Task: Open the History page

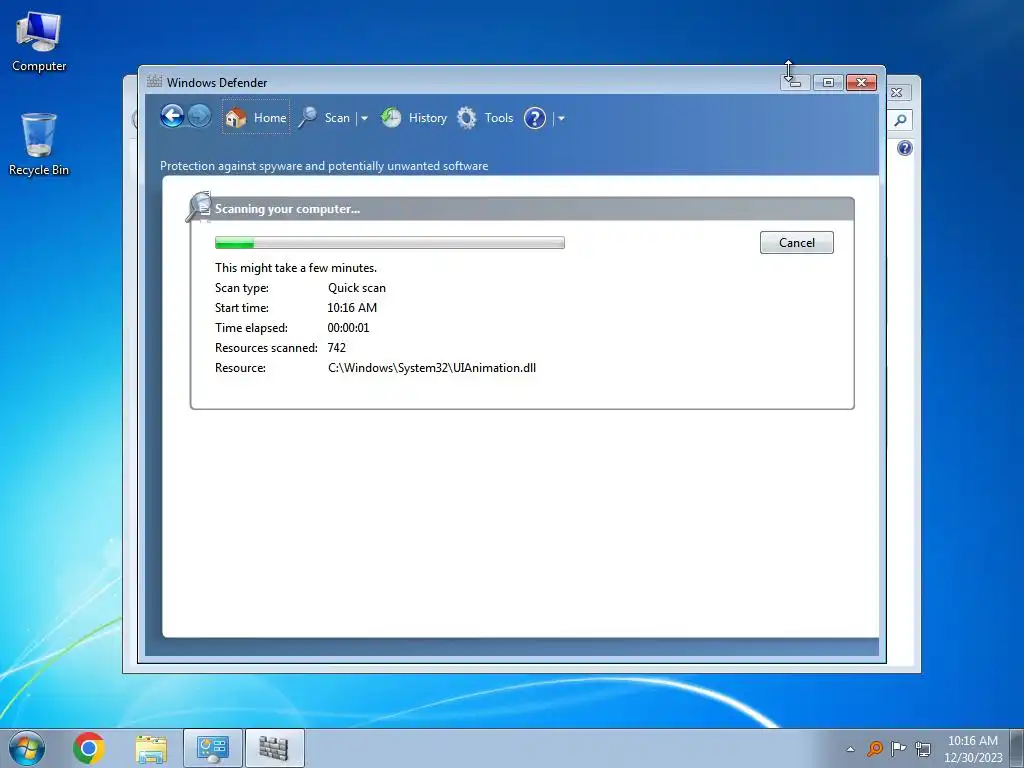Action: (414, 118)
